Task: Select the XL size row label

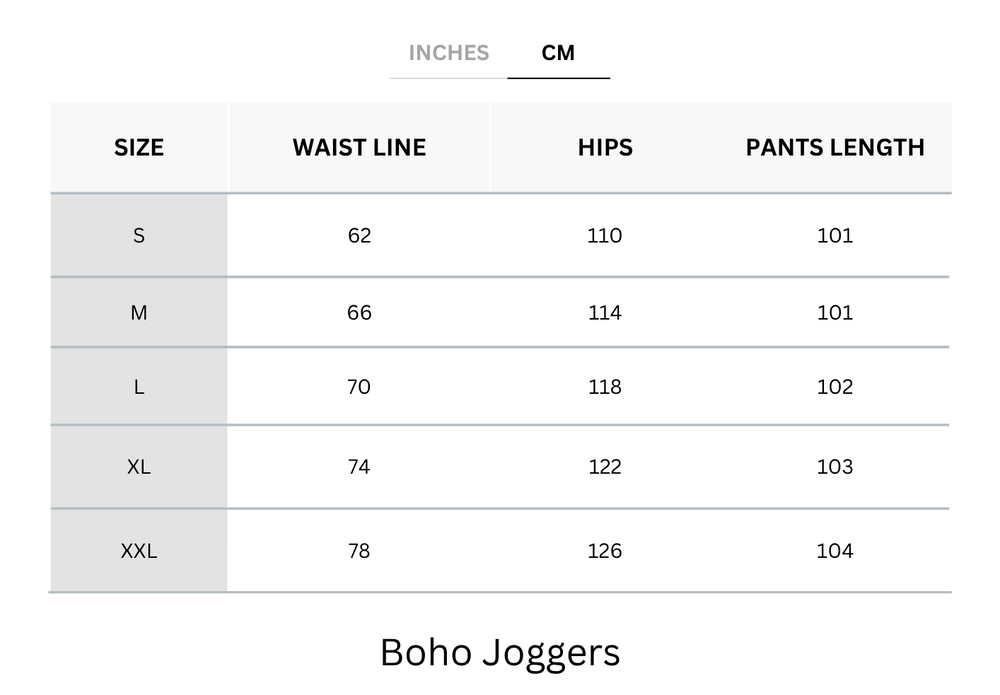Action: 139,467
